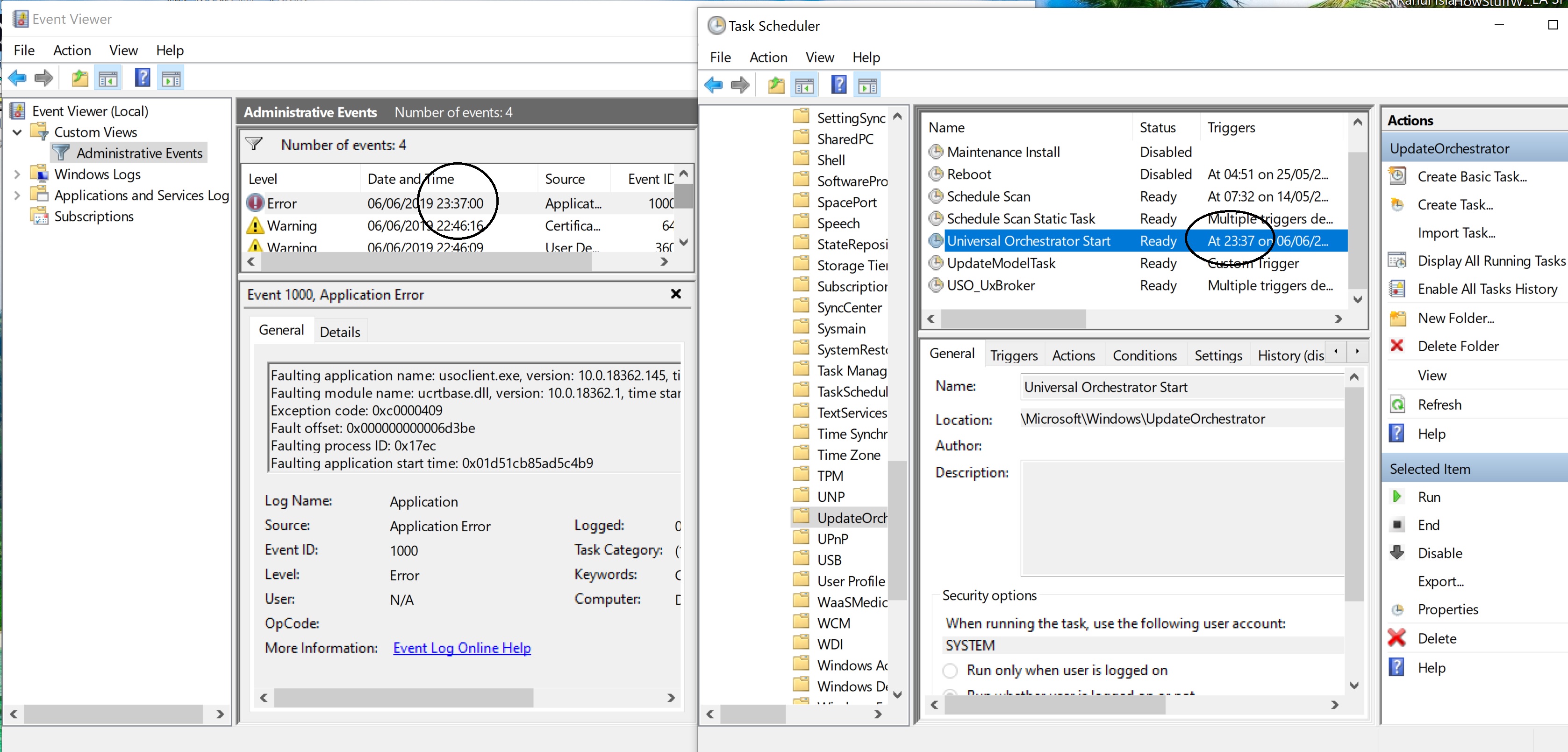Select the Error event row icon
Viewport: 1568px width, 752px height.
click(x=255, y=203)
